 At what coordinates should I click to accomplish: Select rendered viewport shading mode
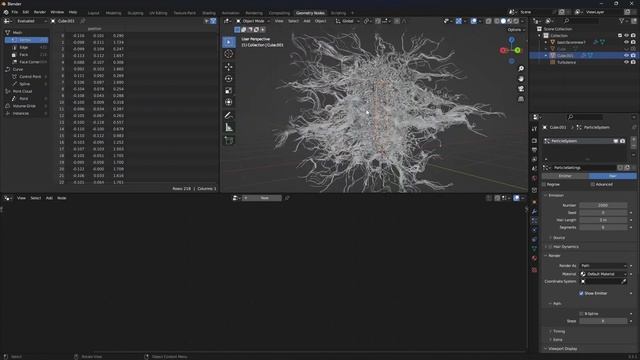516,21
